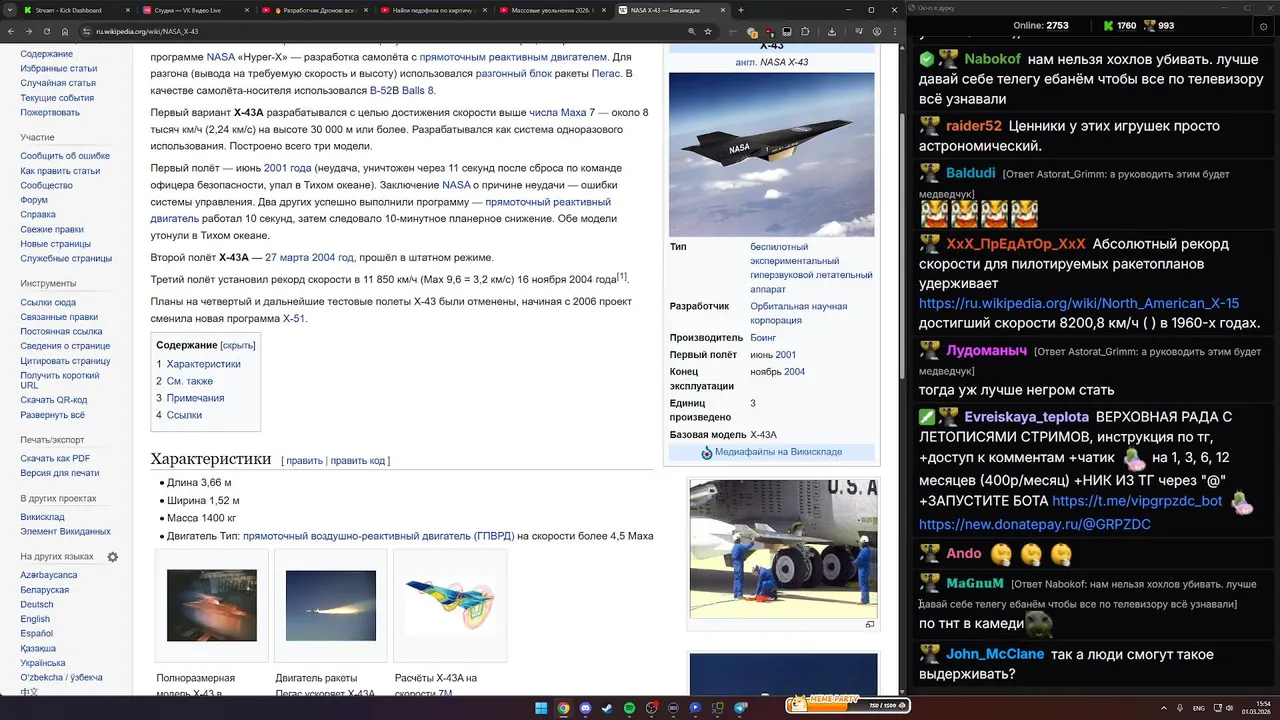This screenshot has width=1280, height=720.
Task: Open OBS Studio from the taskbar
Action: 651,708
